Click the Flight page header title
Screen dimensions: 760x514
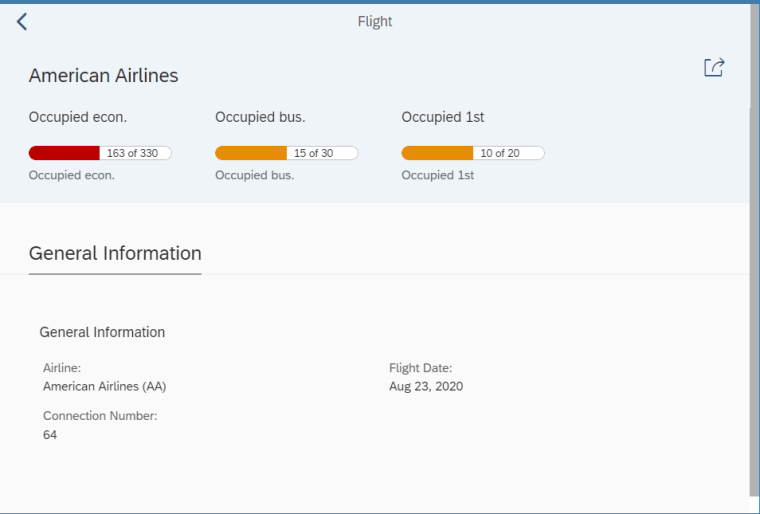pyautogui.click(x=375, y=22)
